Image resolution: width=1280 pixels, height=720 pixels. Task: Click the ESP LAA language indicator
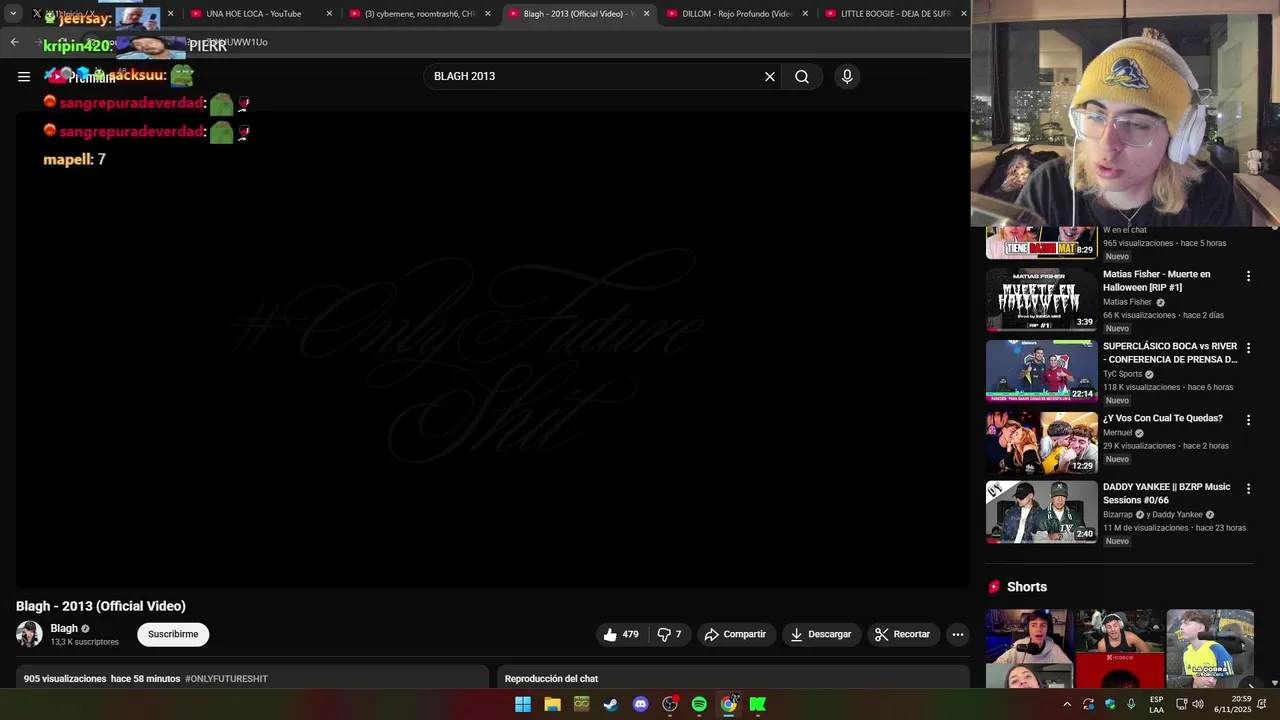coord(1157,704)
